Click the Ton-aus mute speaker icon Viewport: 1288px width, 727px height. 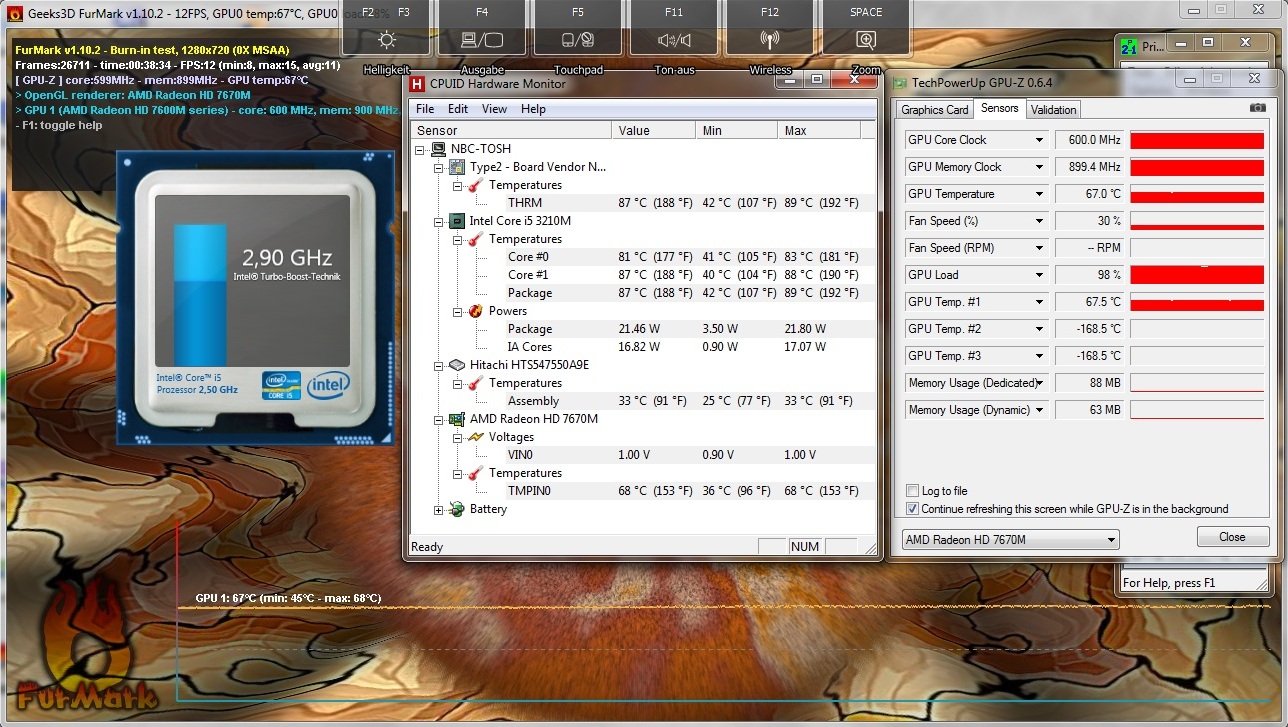pos(674,40)
